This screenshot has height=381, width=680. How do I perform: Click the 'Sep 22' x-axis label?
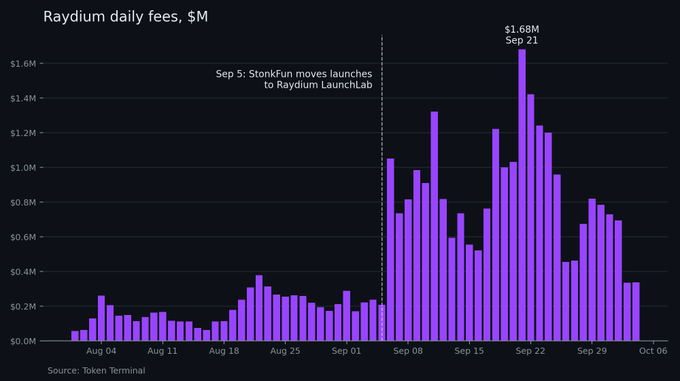tap(530, 351)
